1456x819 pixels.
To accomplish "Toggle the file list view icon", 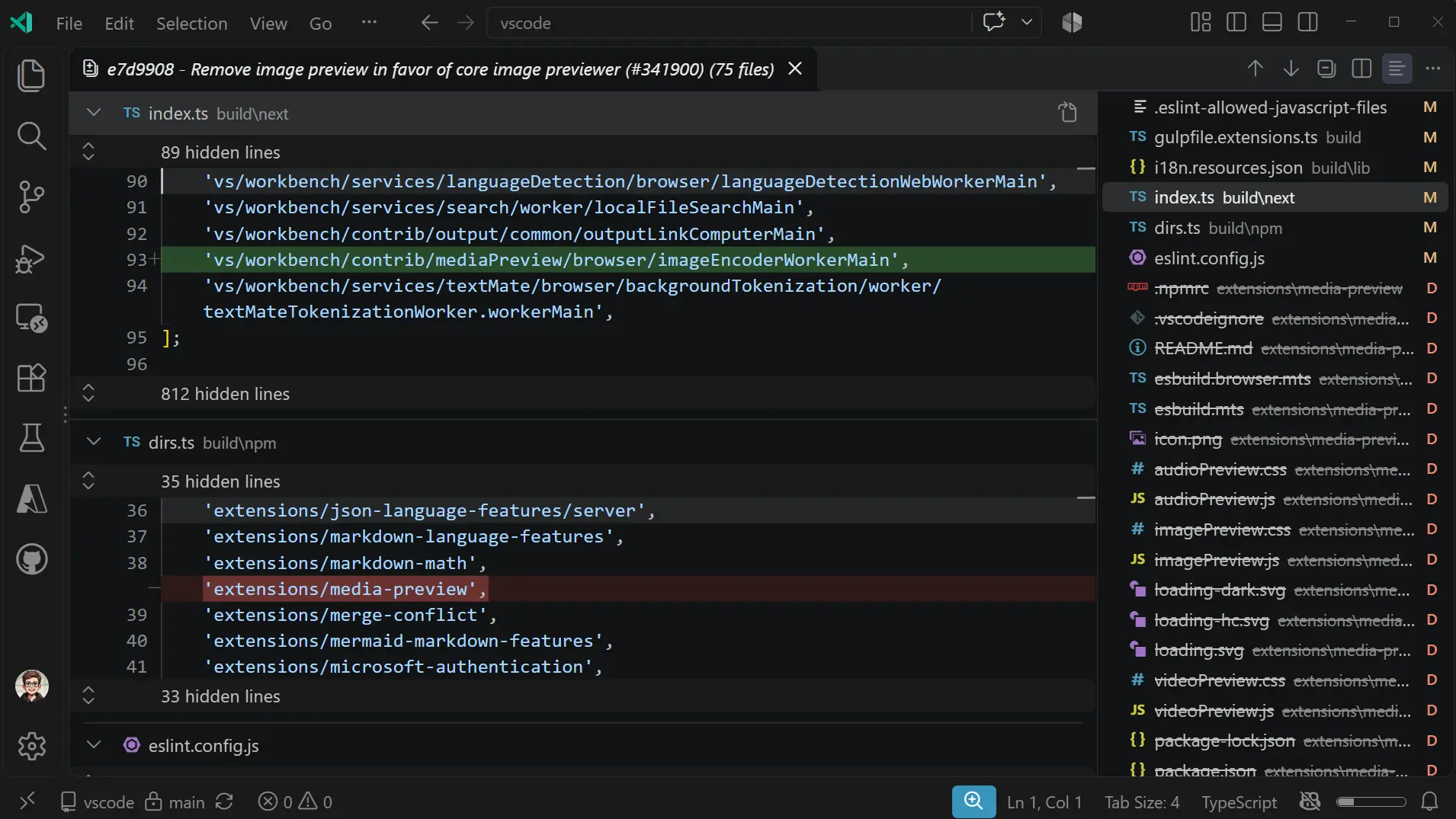I will click(1397, 69).
